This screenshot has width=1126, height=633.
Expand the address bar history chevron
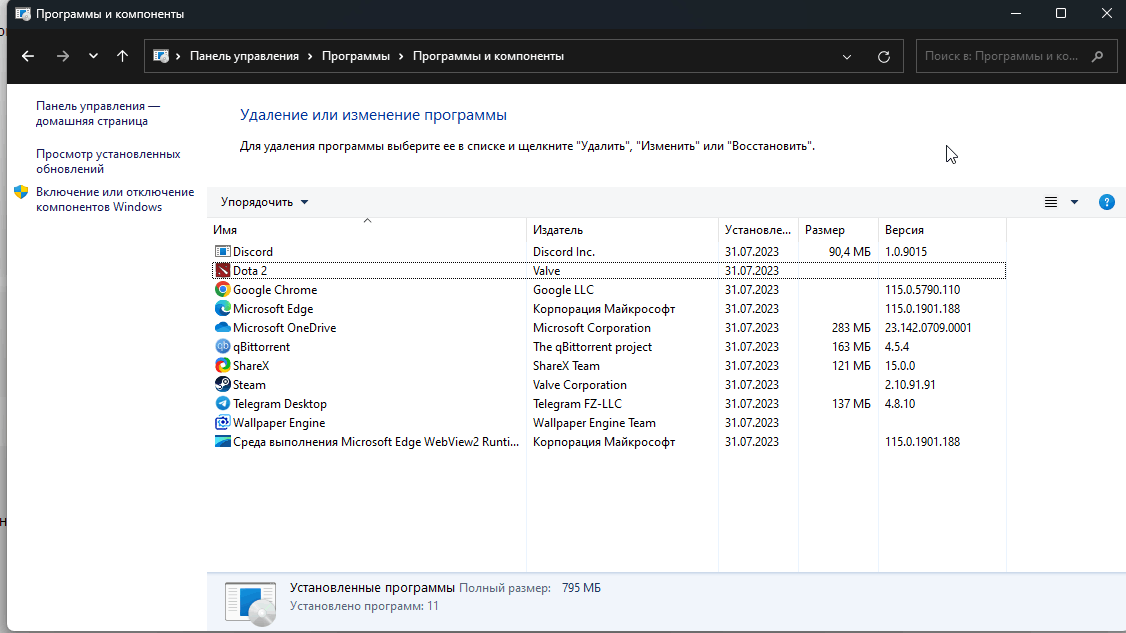(847, 56)
